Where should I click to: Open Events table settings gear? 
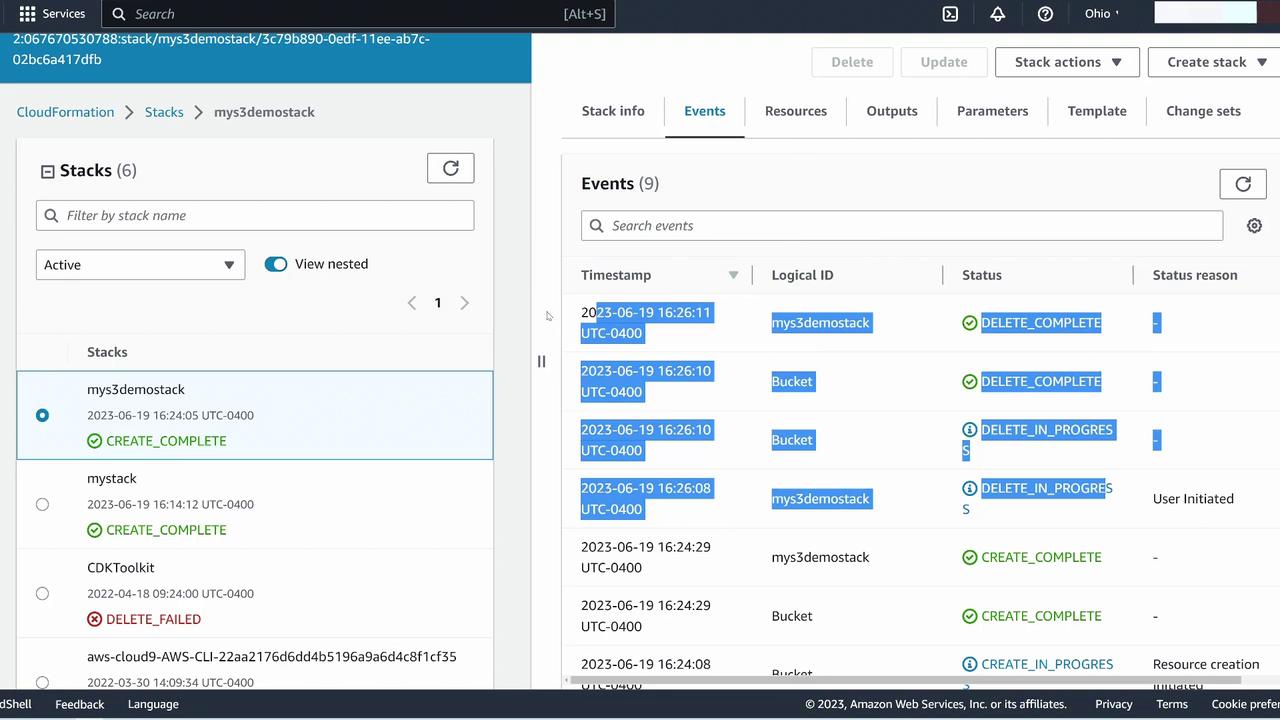point(1254,226)
